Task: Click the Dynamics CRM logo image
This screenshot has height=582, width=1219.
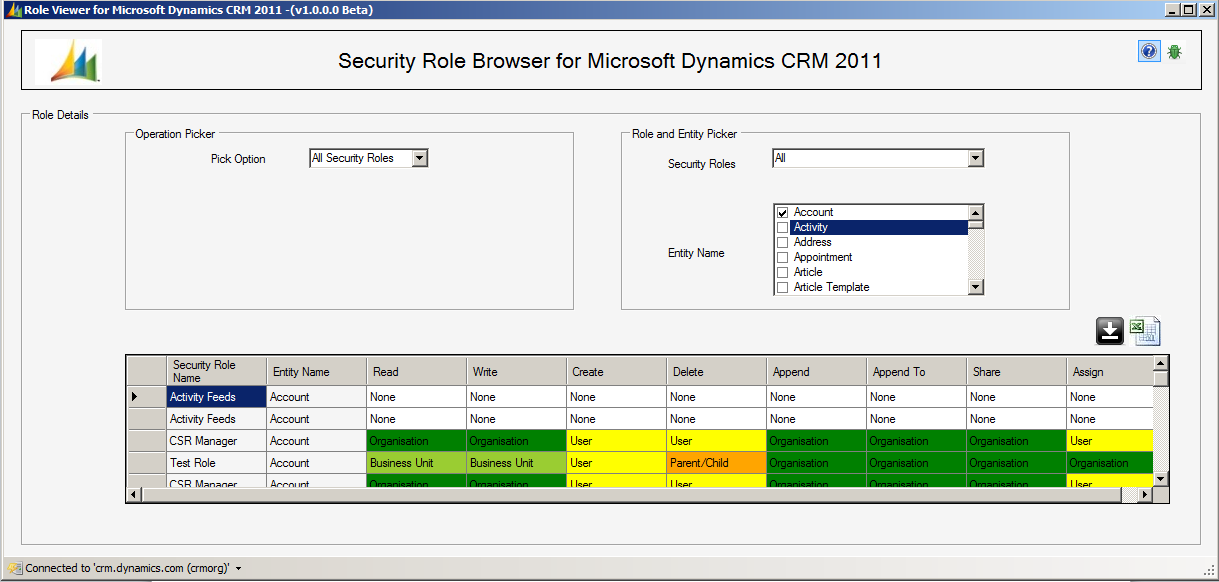Action: (68, 62)
